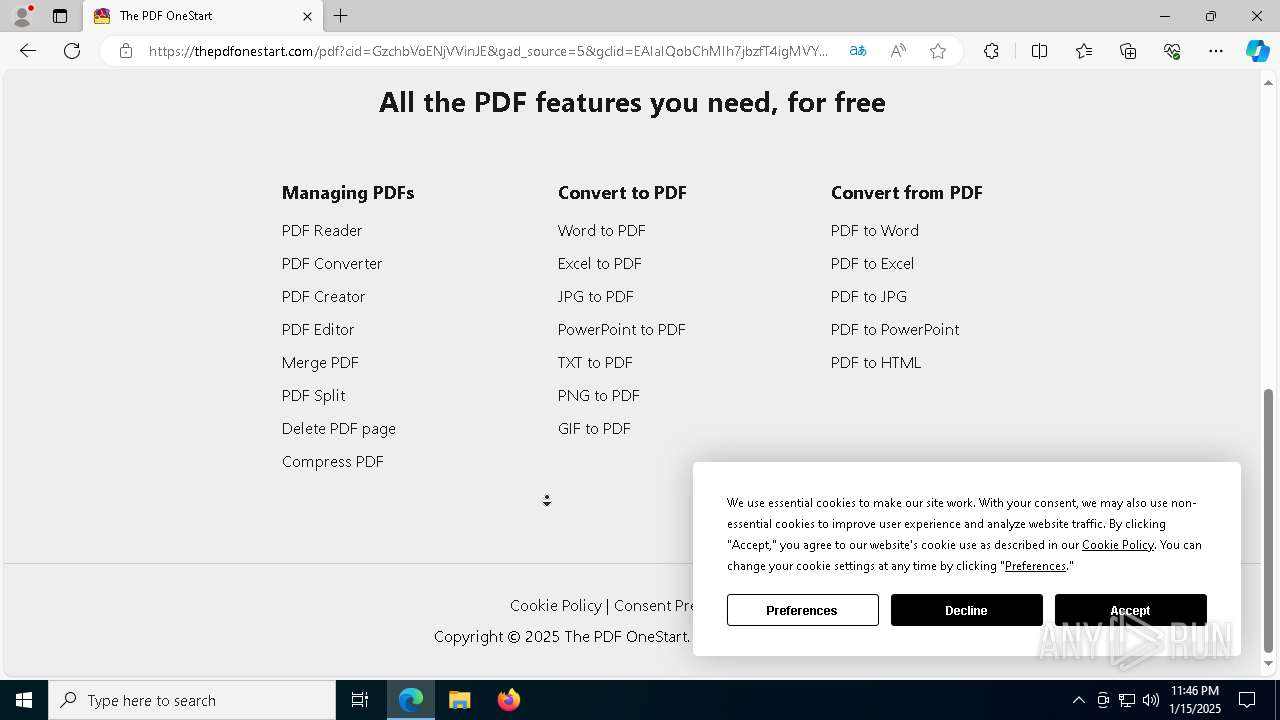
Task: Choose TXT to PDF conversion
Action: coord(595,362)
